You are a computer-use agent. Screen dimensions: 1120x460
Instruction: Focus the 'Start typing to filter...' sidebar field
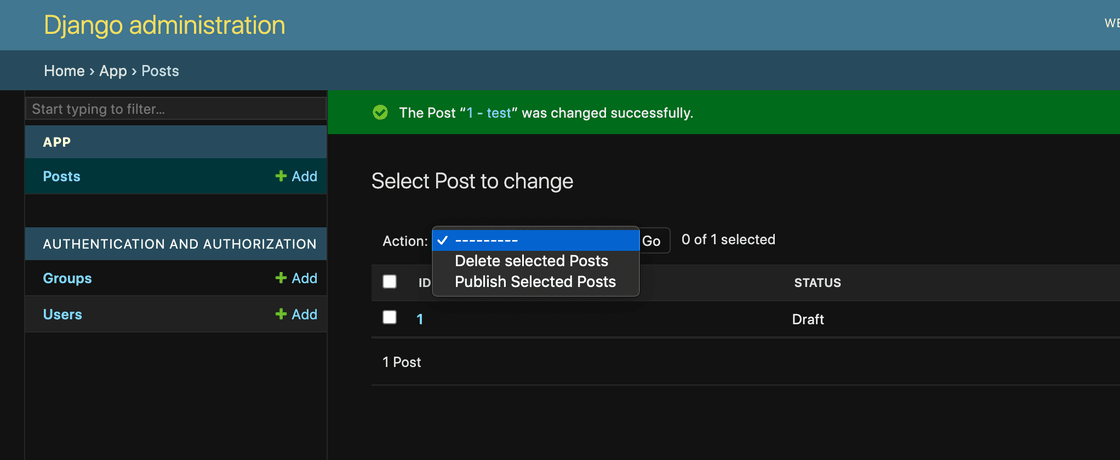(x=176, y=109)
